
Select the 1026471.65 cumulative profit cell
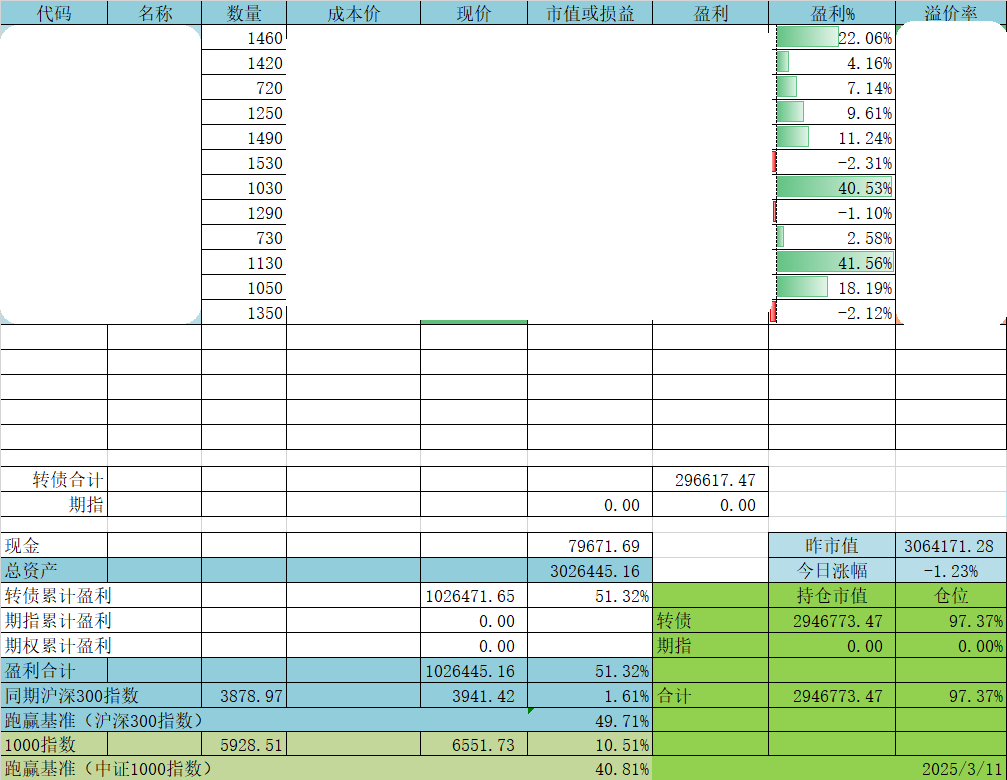pyautogui.click(x=474, y=595)
